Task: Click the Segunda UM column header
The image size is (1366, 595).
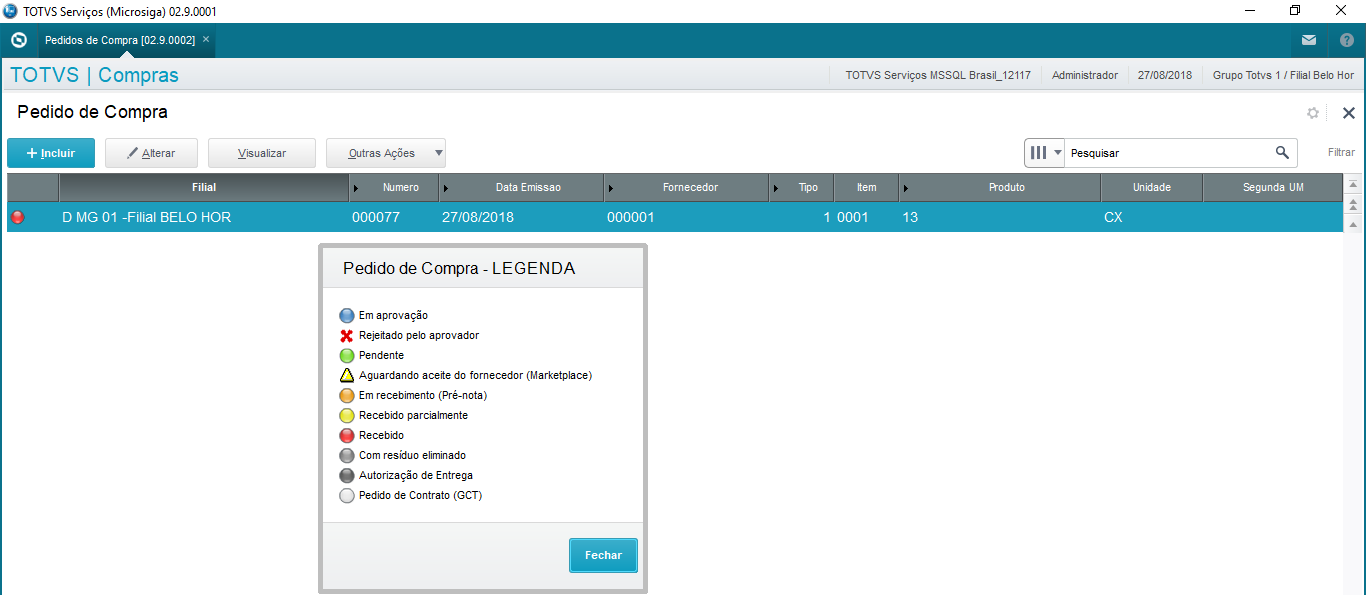Action: click(1273, 187)
